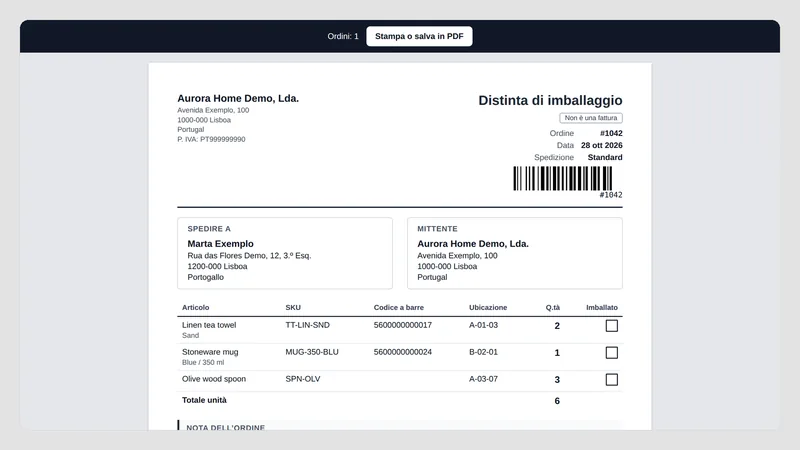Check the Imballato box for Linen tea towel

[611, 326]
